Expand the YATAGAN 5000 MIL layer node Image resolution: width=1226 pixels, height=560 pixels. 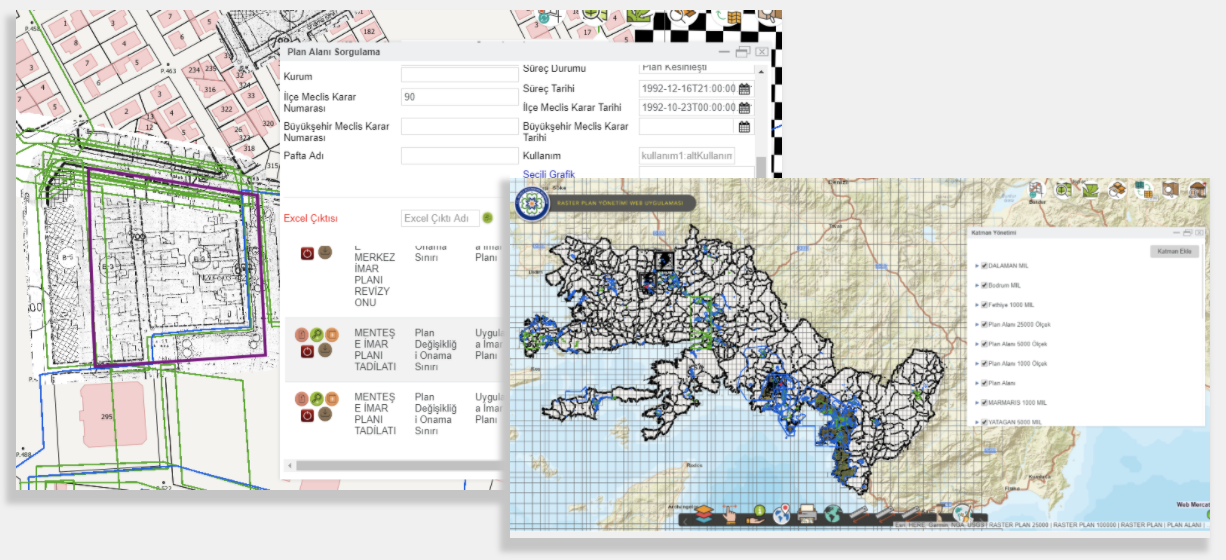tap(977, 422)
